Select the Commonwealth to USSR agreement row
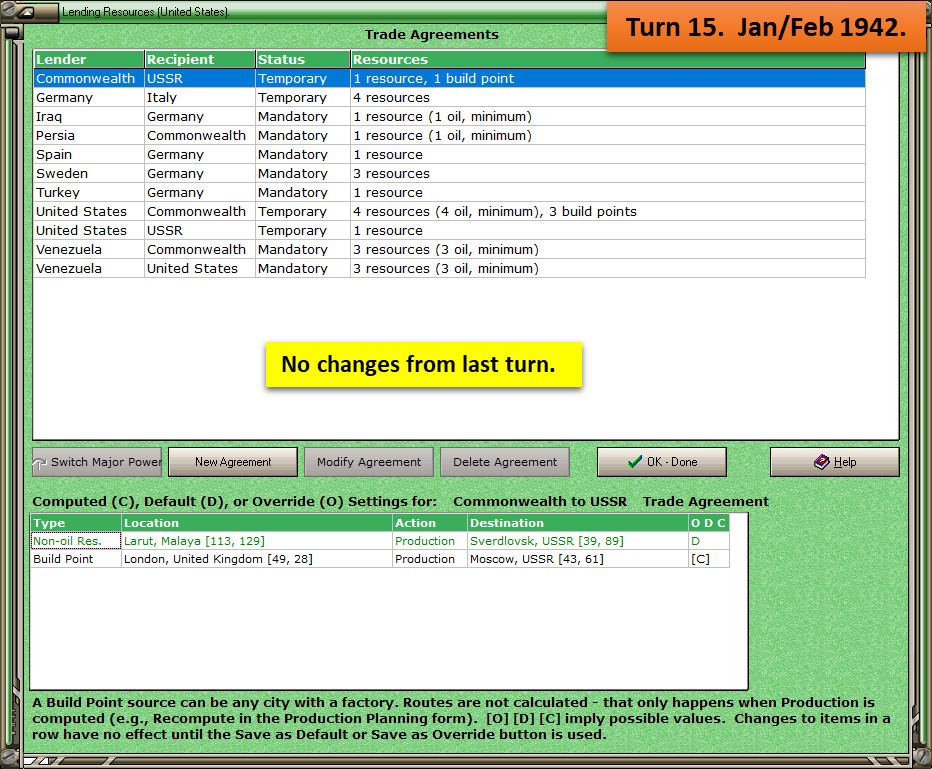 pos(449,78)
